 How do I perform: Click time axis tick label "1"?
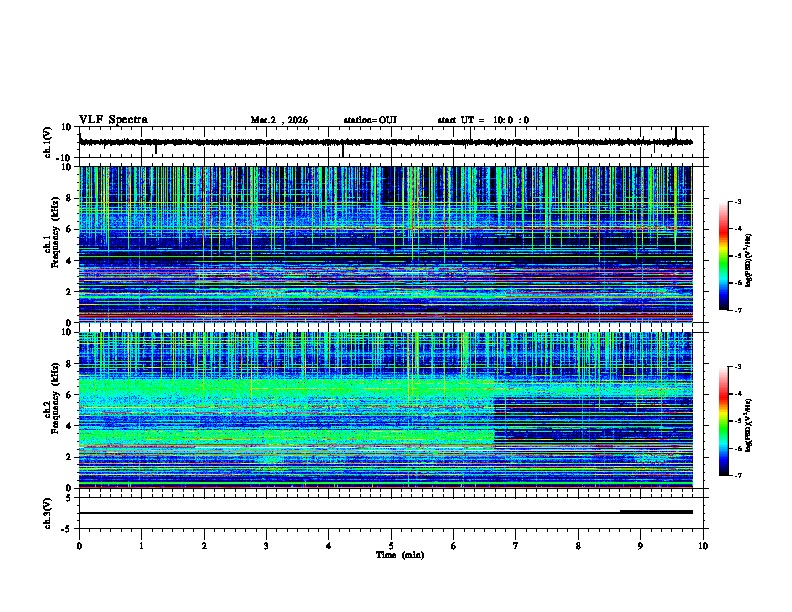[141, 546]
